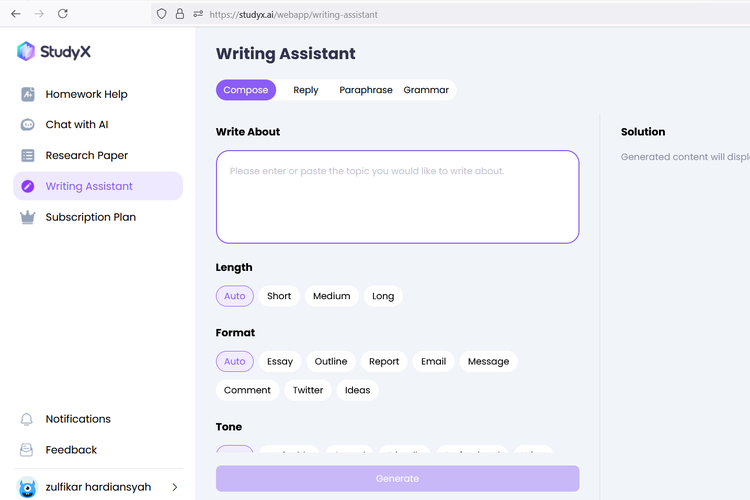The image size is (750, 500).
Task: Select Short length option
Action: click(x=279, y=296)
